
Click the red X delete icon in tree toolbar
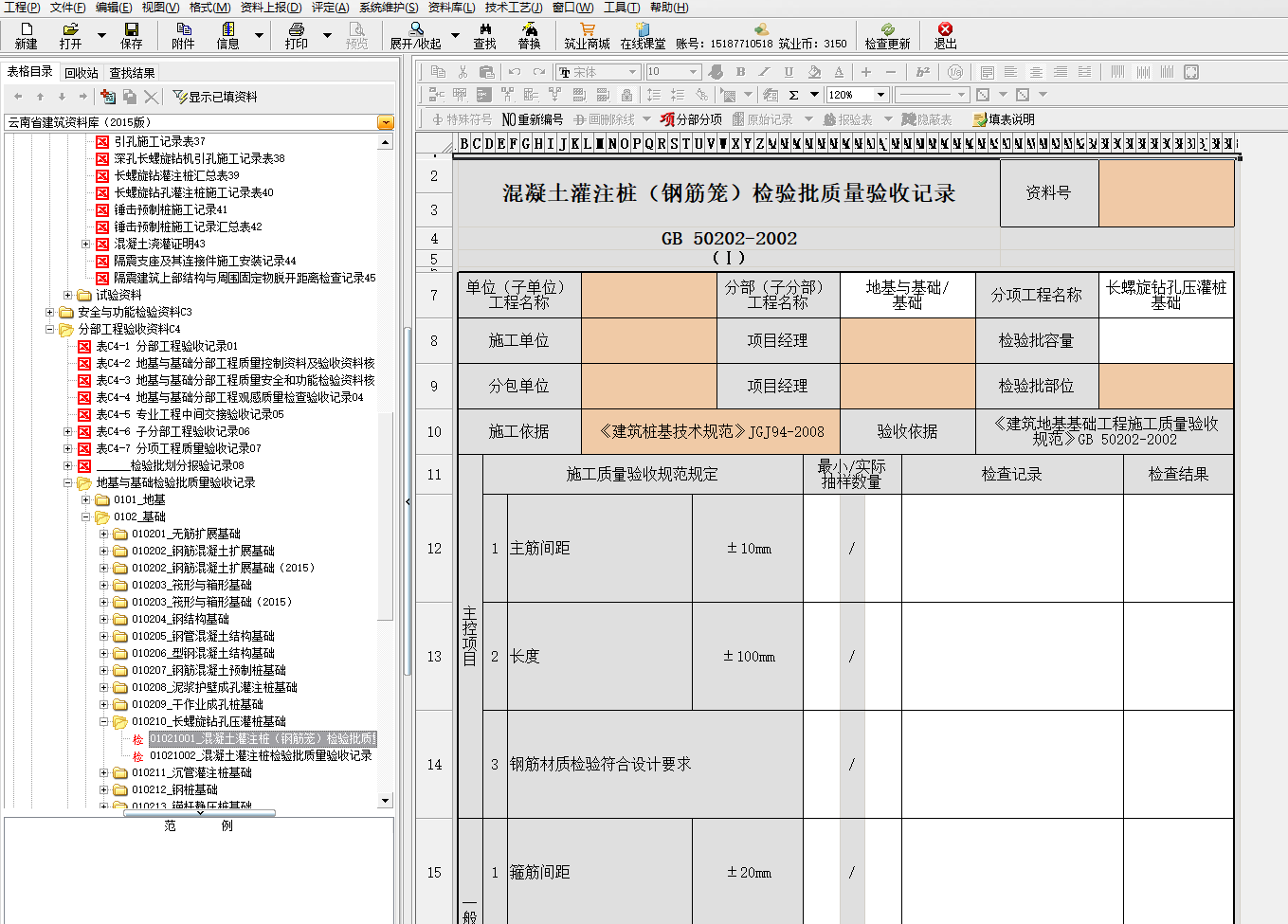pos(151,97)
